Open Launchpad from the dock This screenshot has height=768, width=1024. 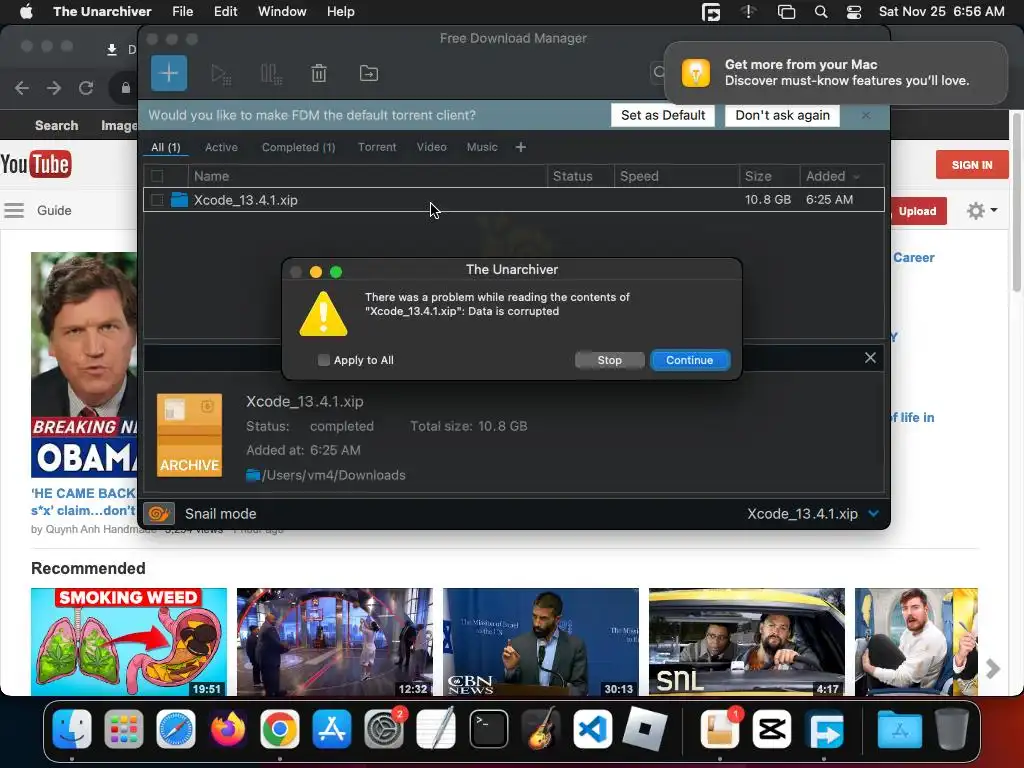123,729
